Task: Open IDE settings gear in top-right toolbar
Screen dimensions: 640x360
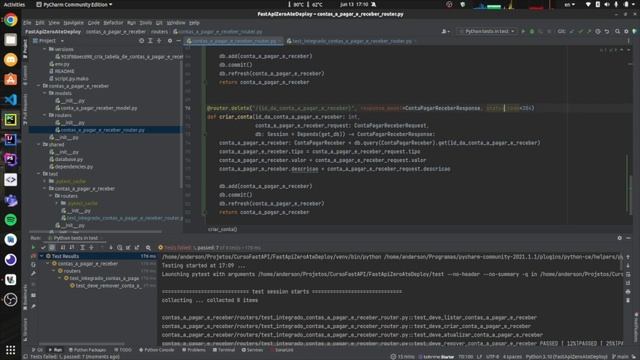Action: click(626, 31)
